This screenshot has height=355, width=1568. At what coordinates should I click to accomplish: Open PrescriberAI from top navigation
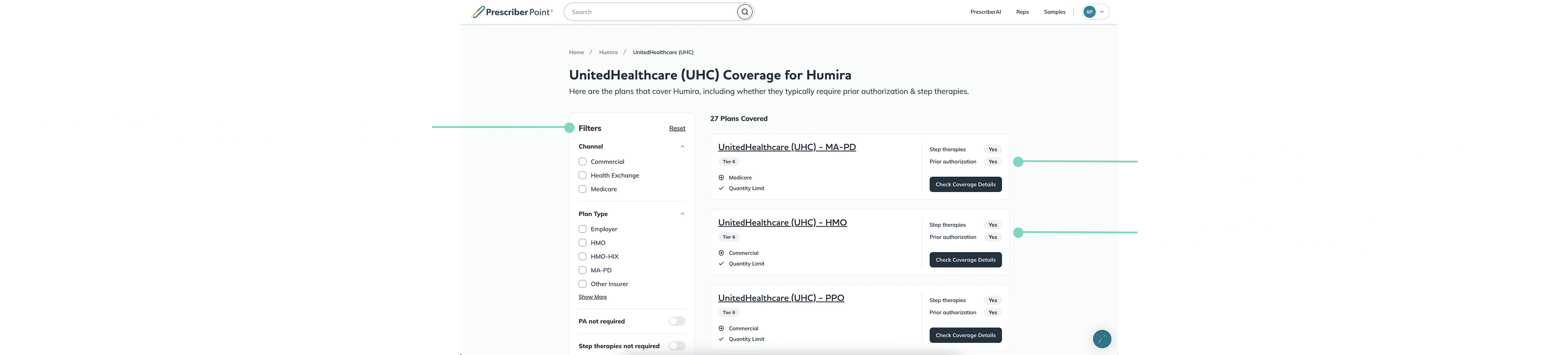986,12
